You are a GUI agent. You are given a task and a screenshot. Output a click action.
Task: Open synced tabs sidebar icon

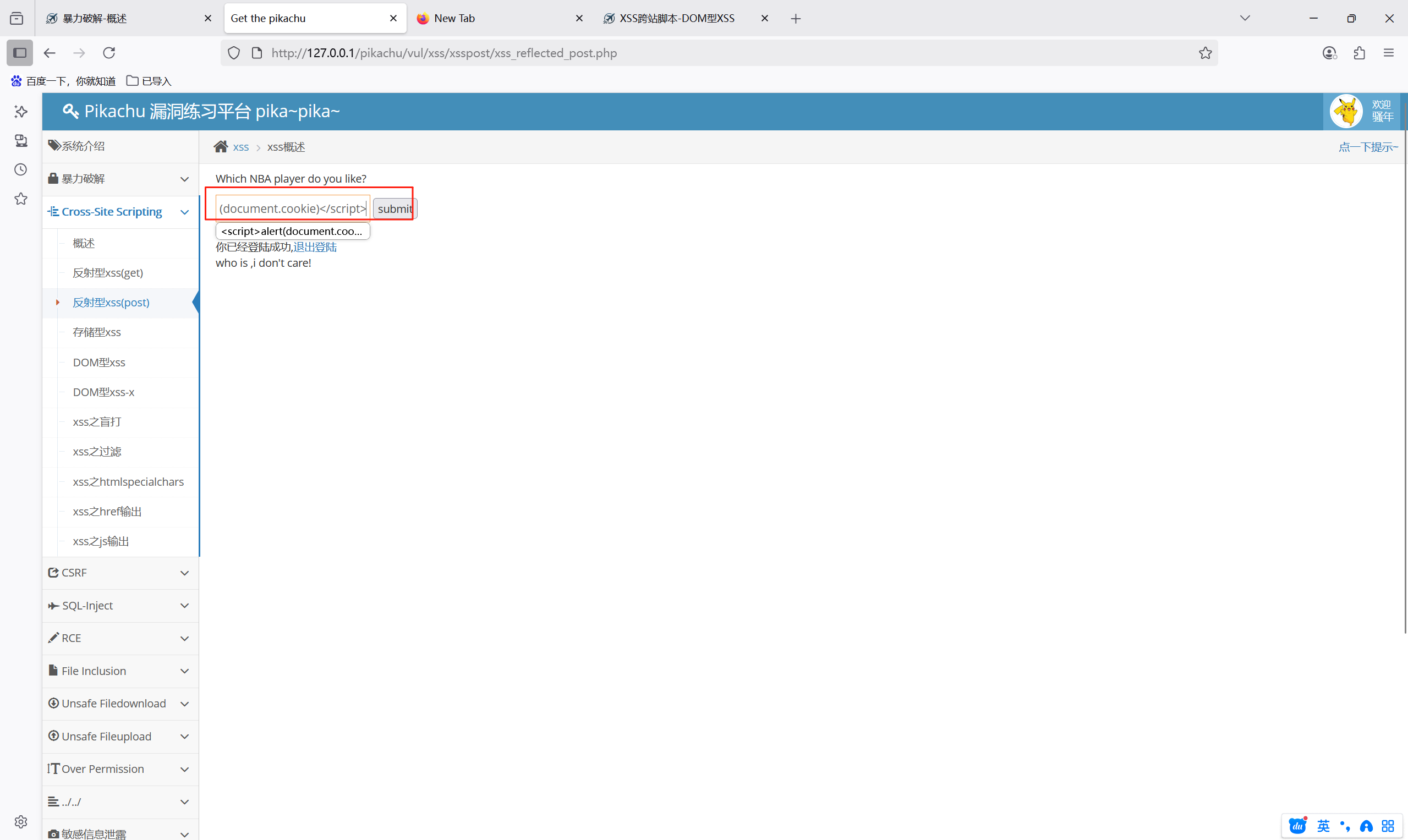(21, 140)
